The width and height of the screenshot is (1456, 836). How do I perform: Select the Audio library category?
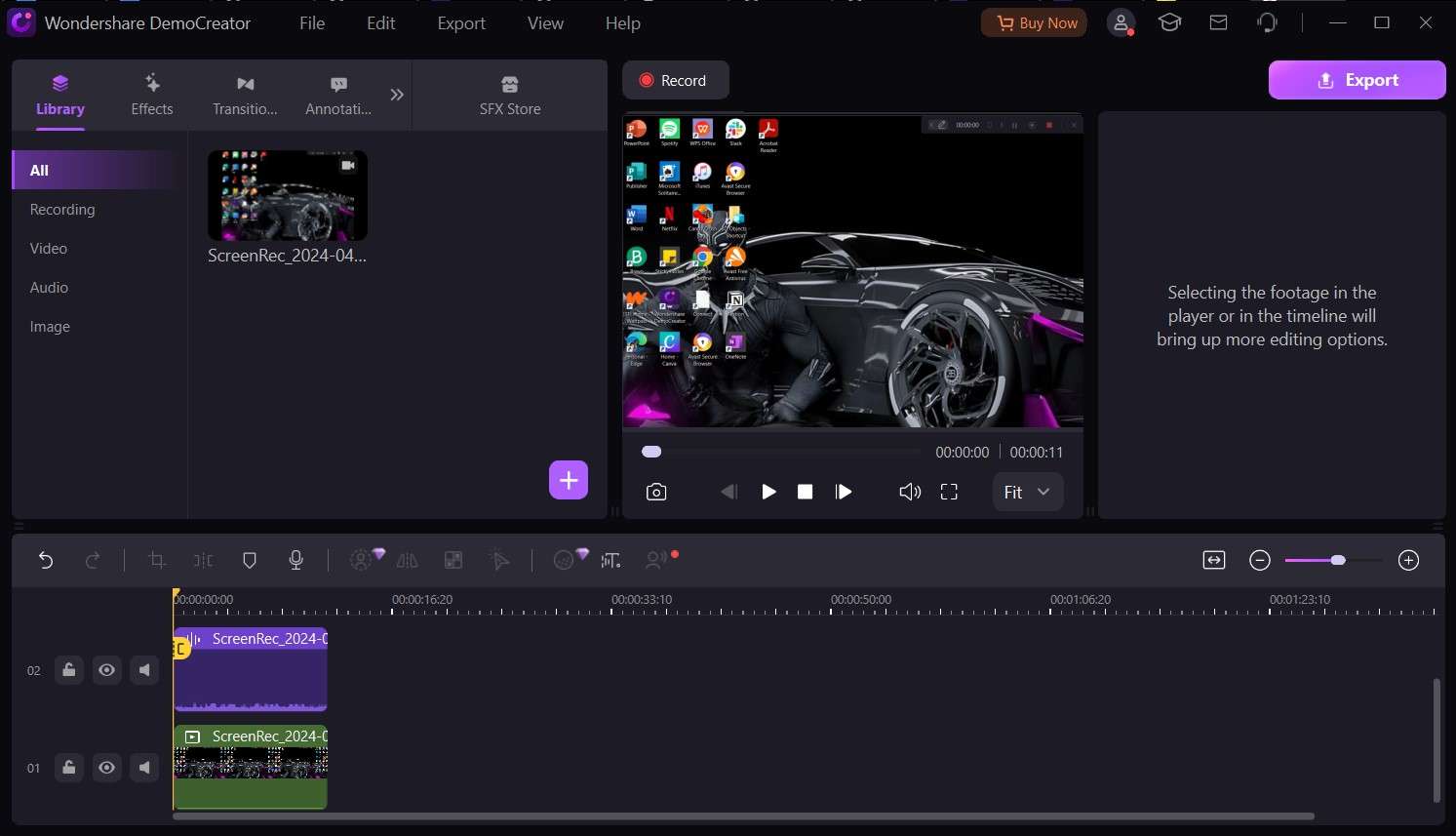(49, 288)
